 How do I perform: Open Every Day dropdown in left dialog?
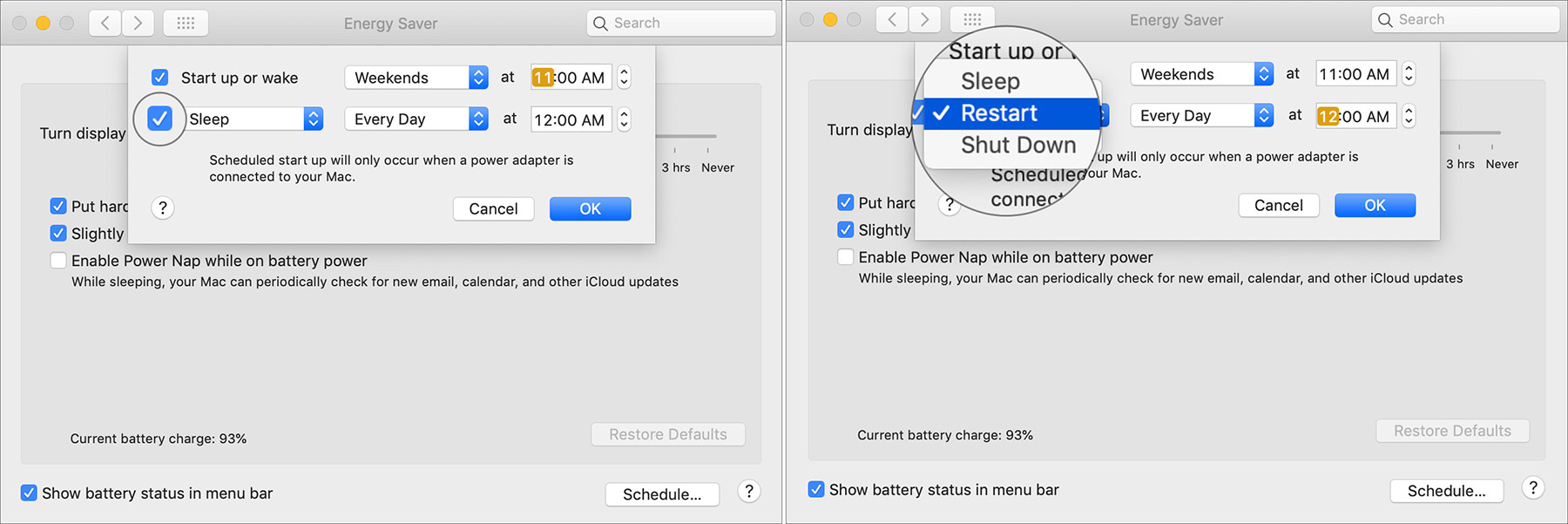coord(416,119)
